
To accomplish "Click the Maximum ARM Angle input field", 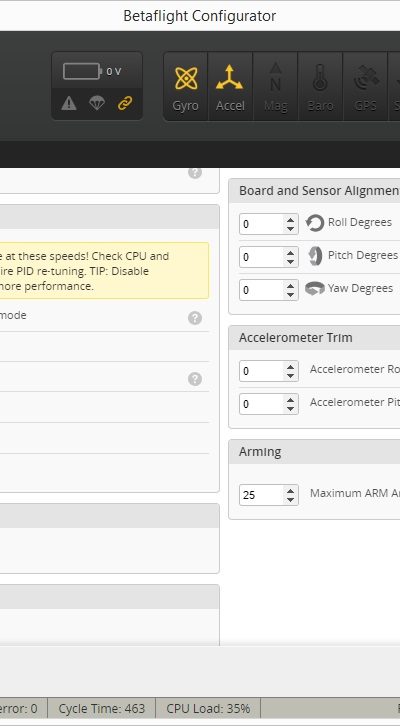I will (269, 495).
